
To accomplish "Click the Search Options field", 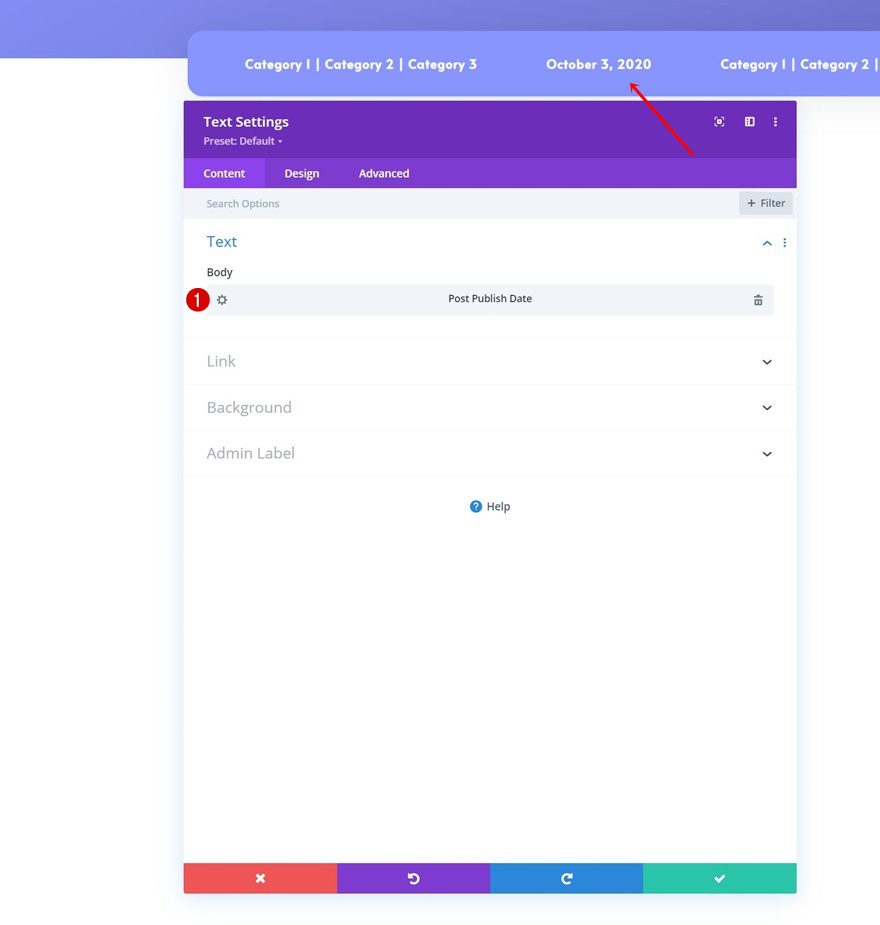I will 300,203.
